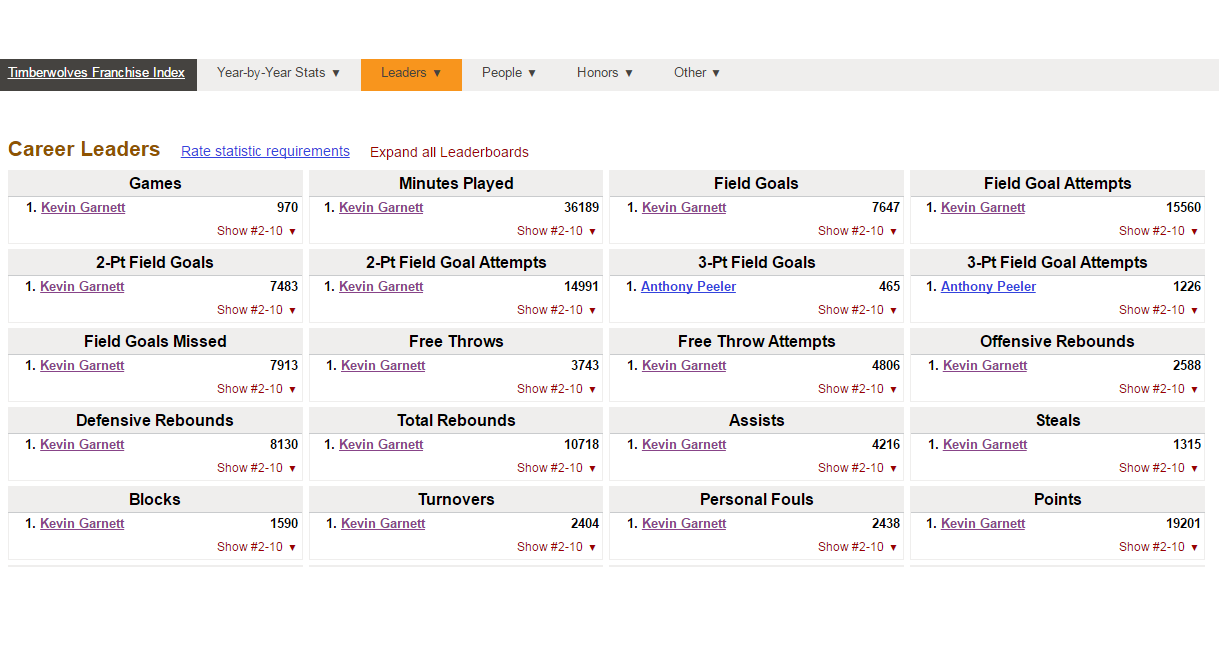Image resolution: width=1220 pixels, height=648 pixels.
Task: Expand the Other dropdown menu
Action: click(x=697, y=73)
